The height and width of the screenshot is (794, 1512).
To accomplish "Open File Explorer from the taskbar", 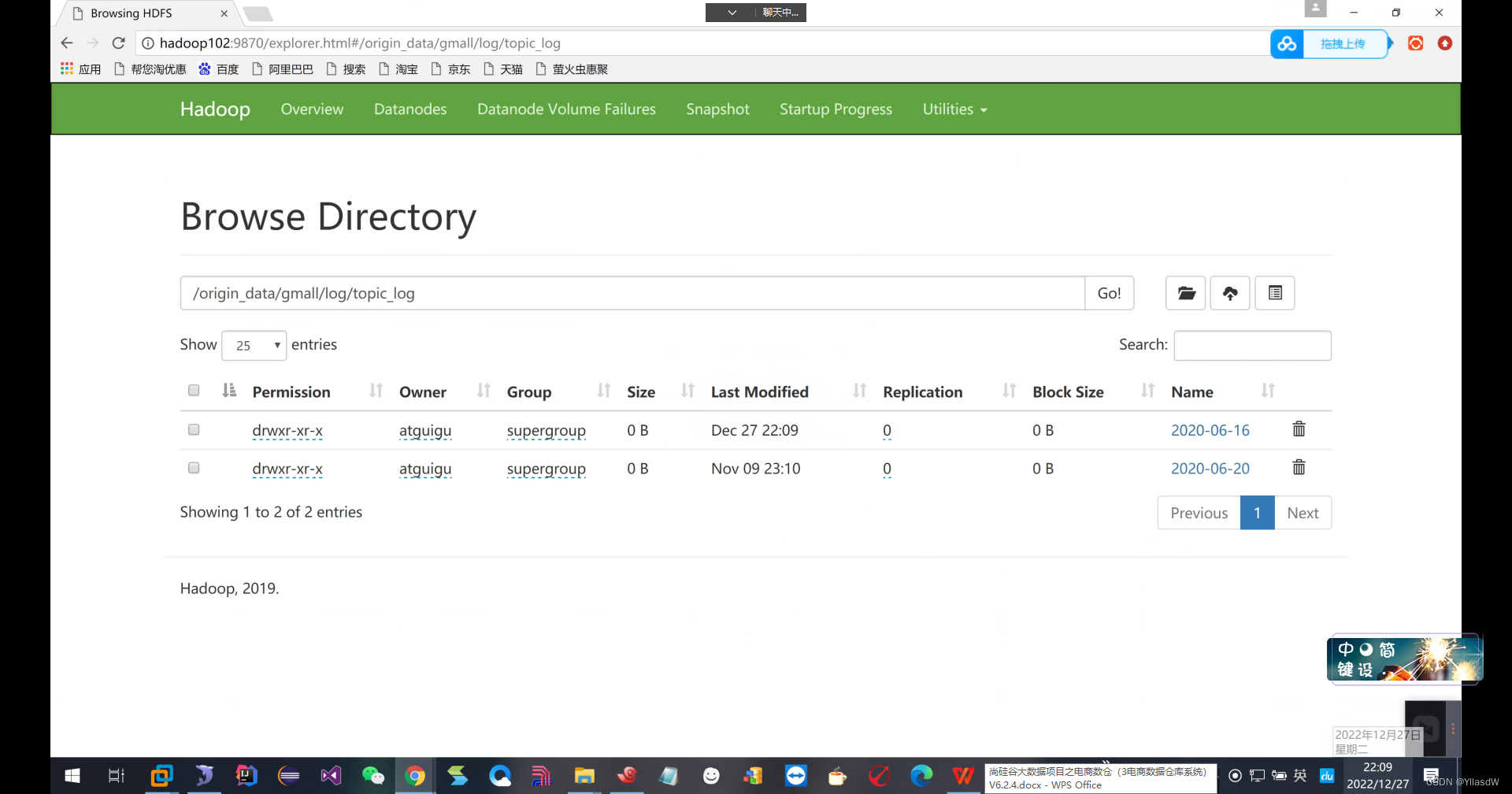I will 584,776.
